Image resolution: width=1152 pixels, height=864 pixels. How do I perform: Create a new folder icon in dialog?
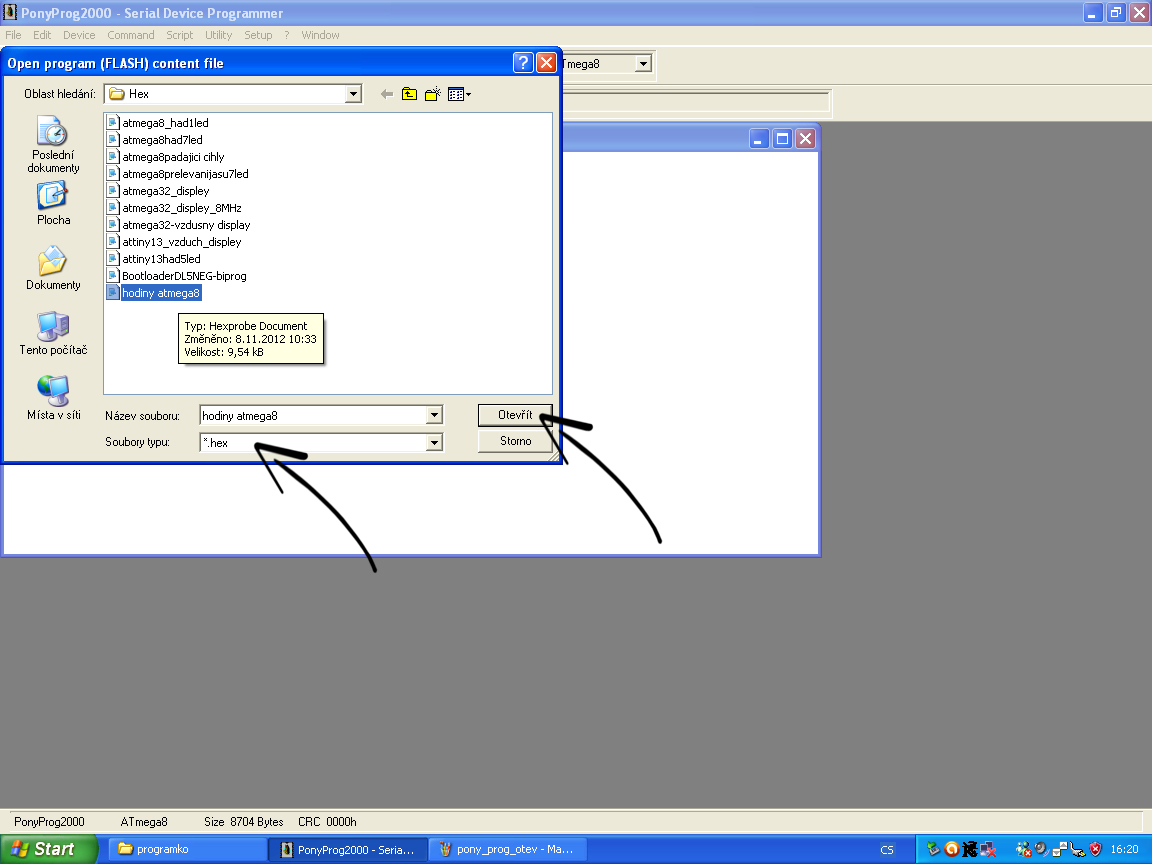[433, 94]
